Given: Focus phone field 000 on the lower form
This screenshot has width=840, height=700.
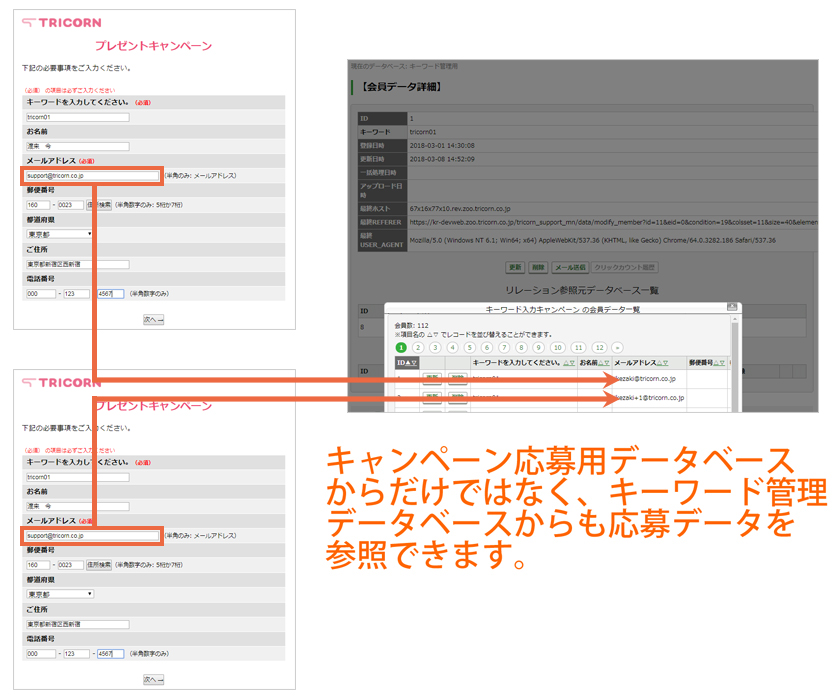Looking at the screenshot, I should click(x=41, y=653).
